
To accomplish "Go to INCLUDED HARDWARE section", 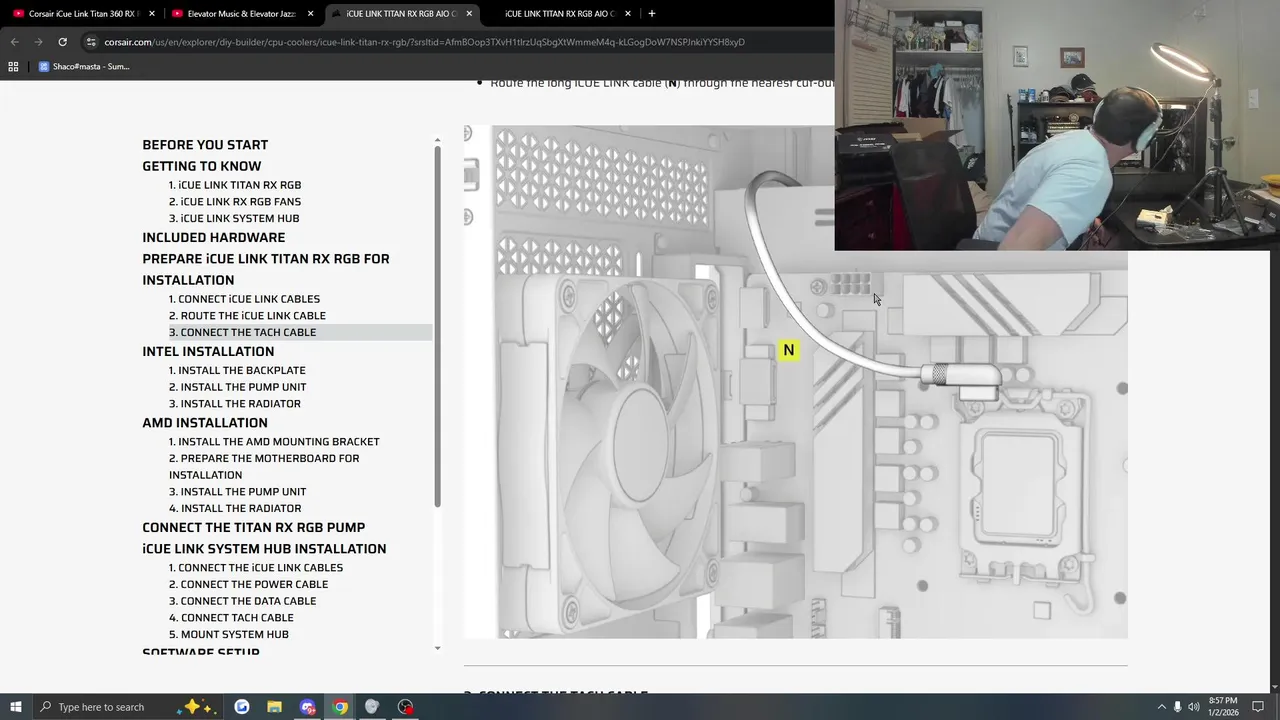I will point(213,237).
